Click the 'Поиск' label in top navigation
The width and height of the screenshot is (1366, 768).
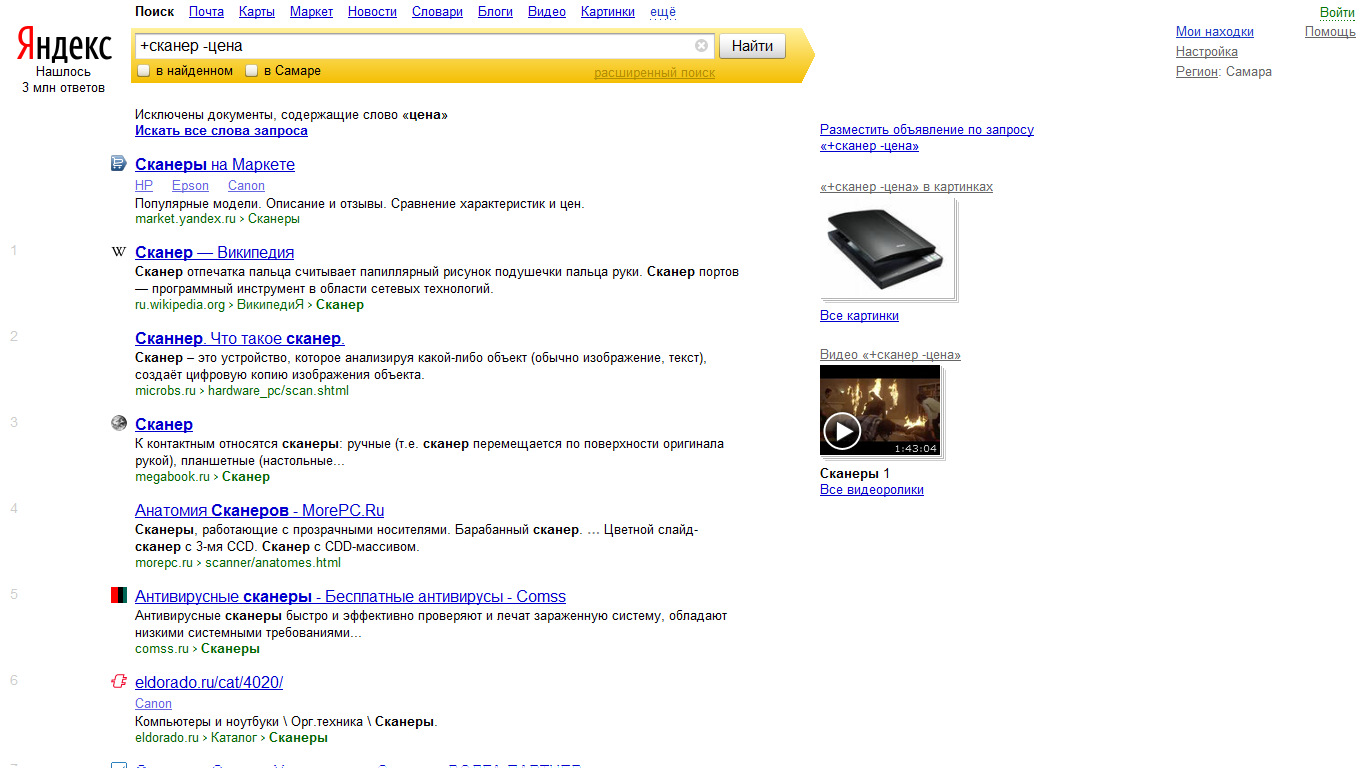point(154,12)
